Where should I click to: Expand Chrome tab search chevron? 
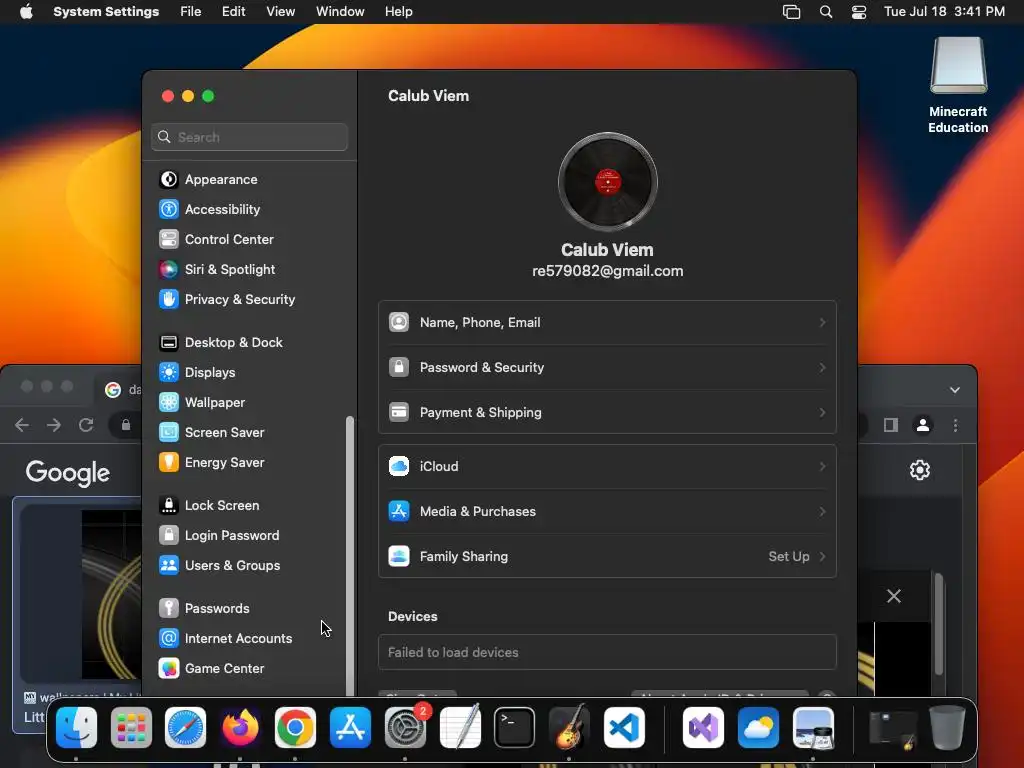[x=955, y=390]
